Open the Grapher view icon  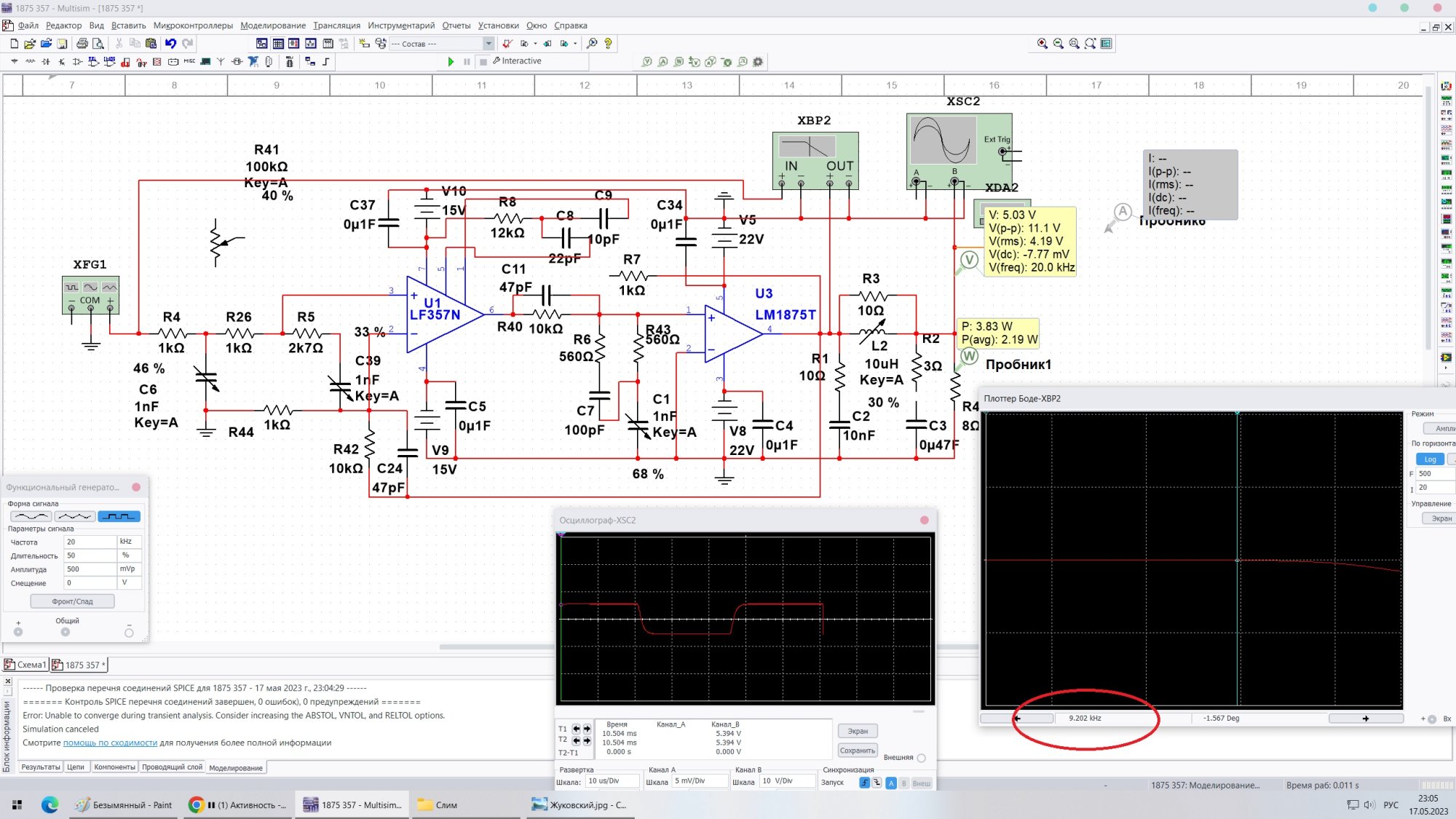[x=311, y=44]
